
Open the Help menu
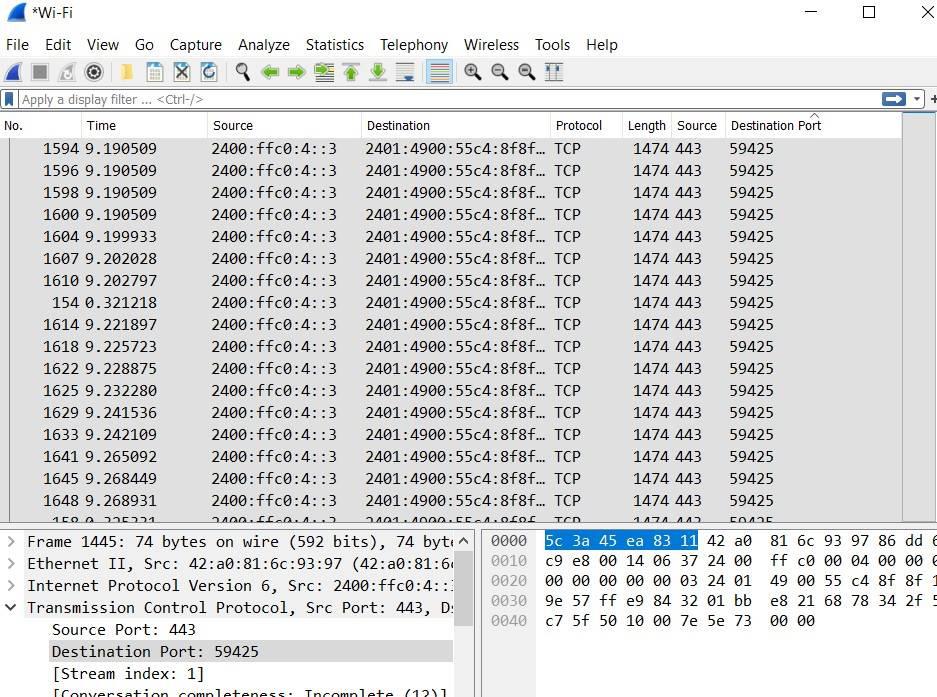[x=601, y=45]
